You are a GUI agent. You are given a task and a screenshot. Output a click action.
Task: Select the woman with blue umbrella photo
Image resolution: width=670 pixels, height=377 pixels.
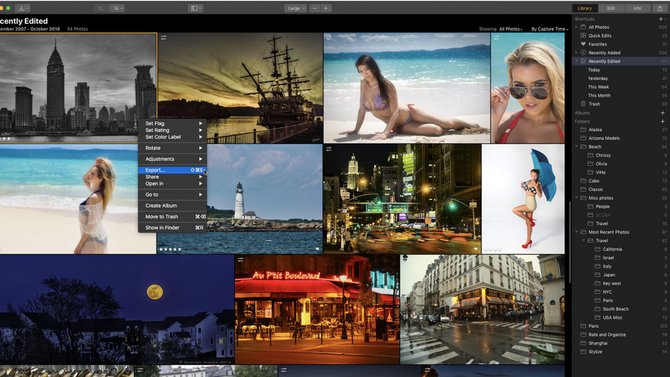[x=523, y=199]
